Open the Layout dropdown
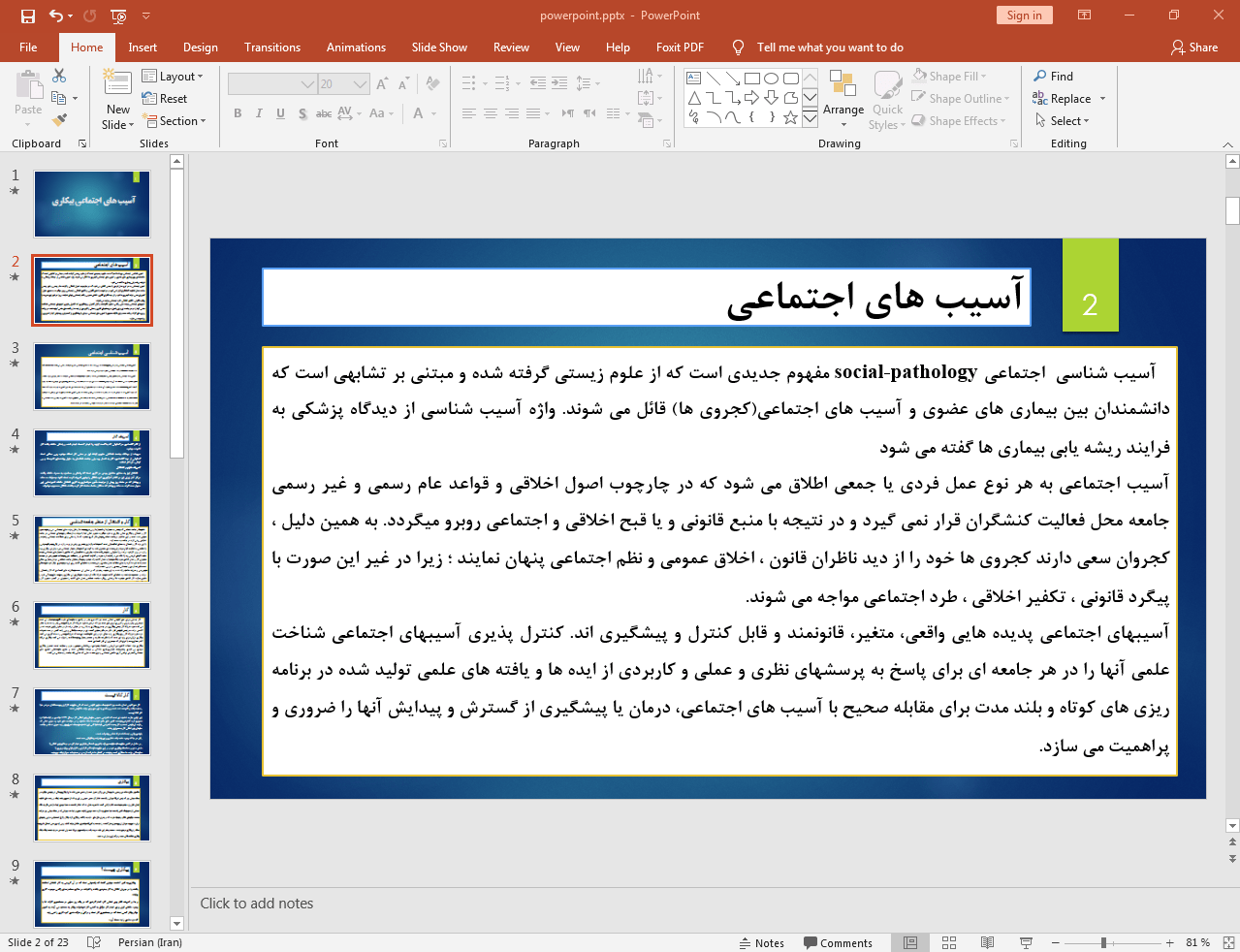The height and width of the screenshot is (952, 1240). pyautogui.click(x=173, y=77)
